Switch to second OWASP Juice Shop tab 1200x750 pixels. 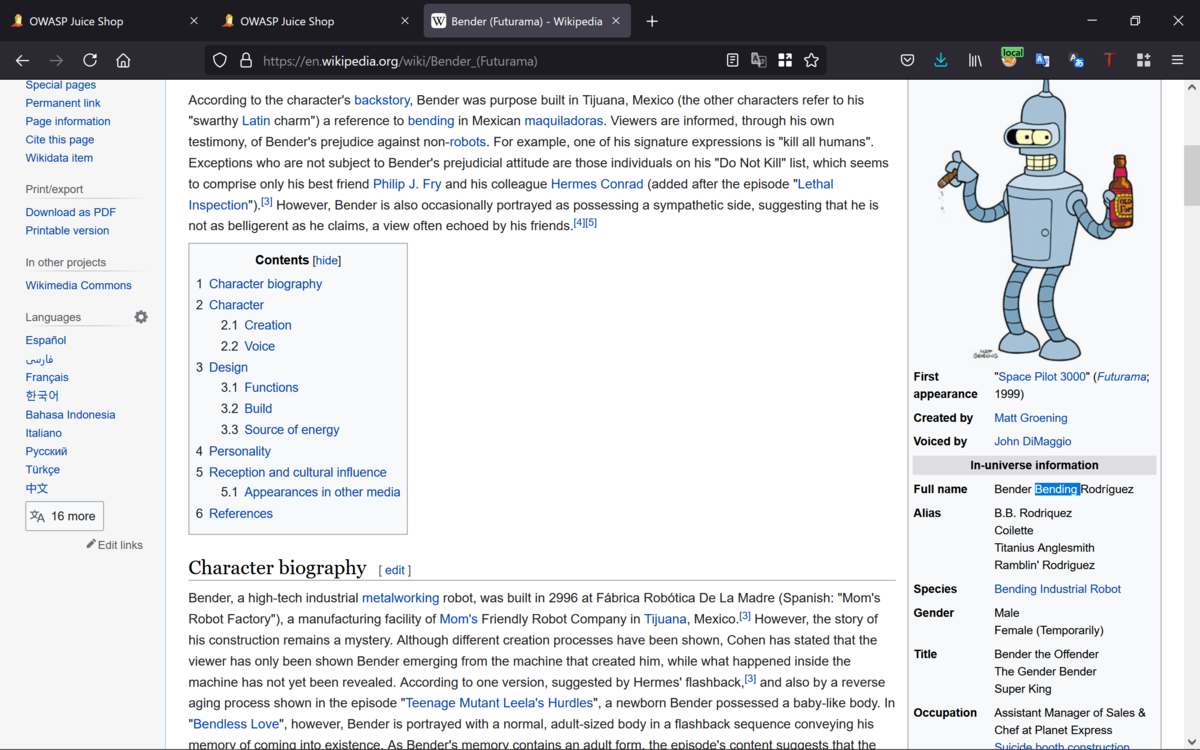coord(316,21)
